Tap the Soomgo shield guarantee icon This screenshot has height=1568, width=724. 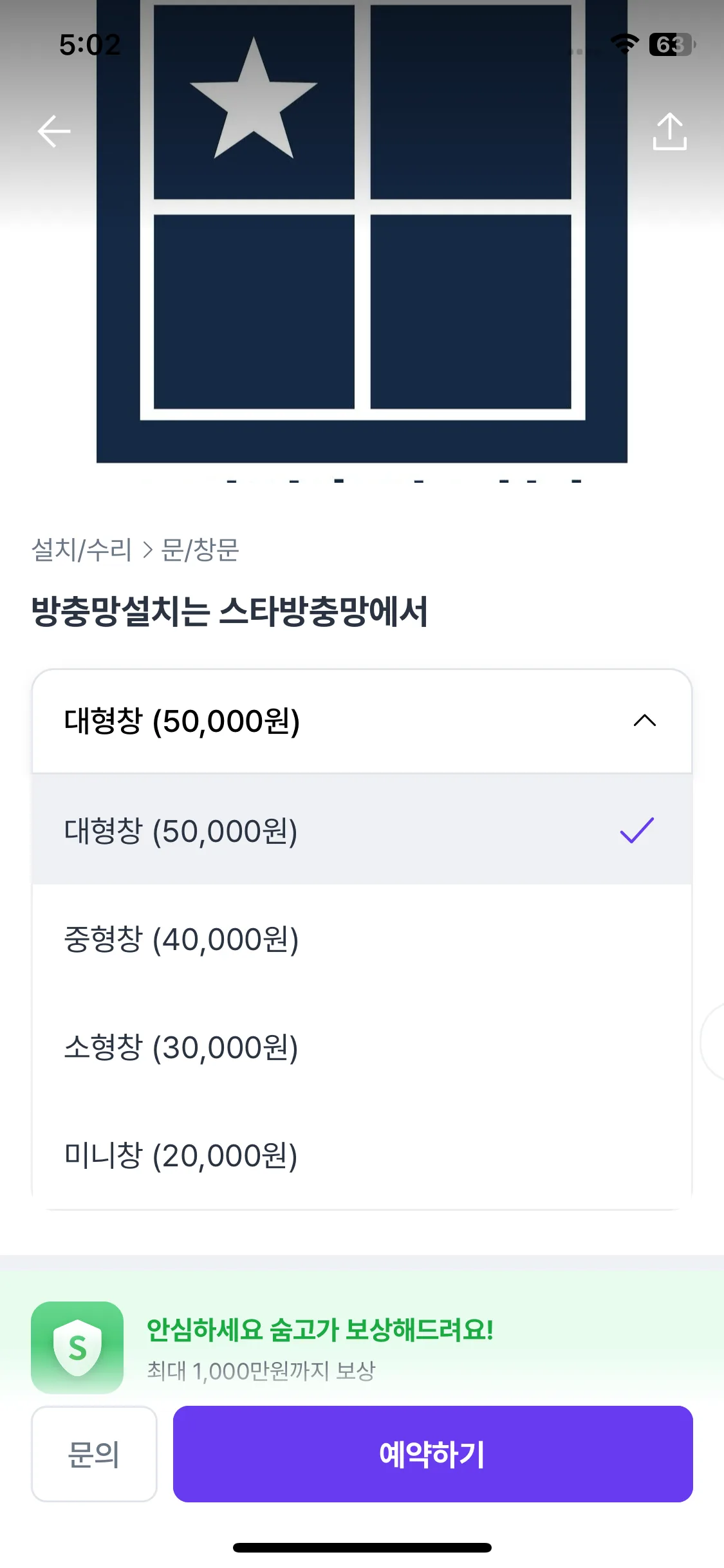pos(77,1347)
